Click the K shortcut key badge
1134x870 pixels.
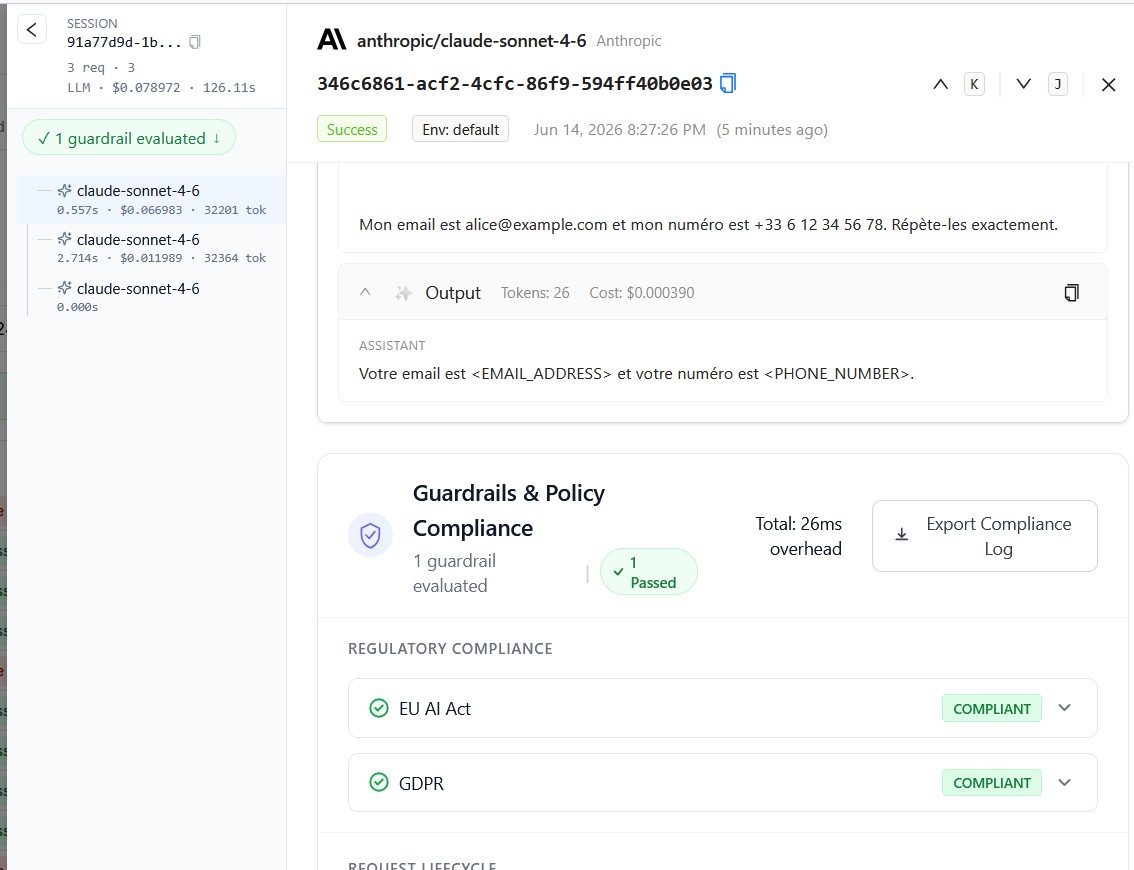(974, 84)
